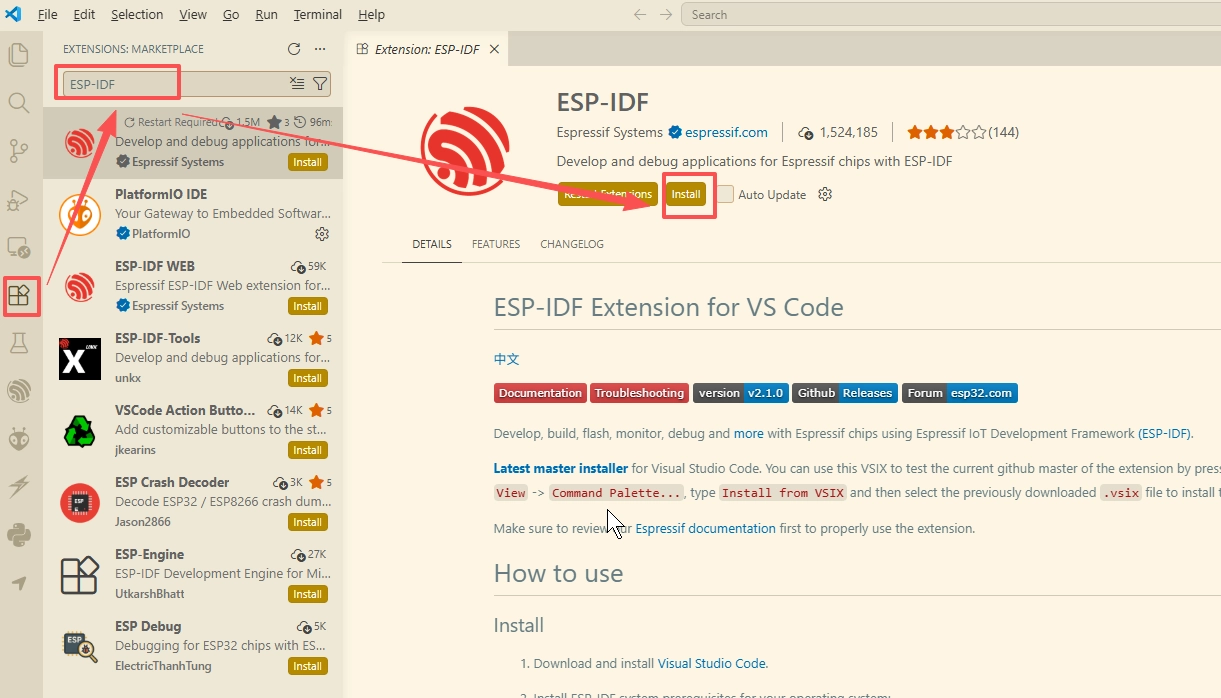
Task: Click the Github Releases badge
Action: (x=845, y=393)
